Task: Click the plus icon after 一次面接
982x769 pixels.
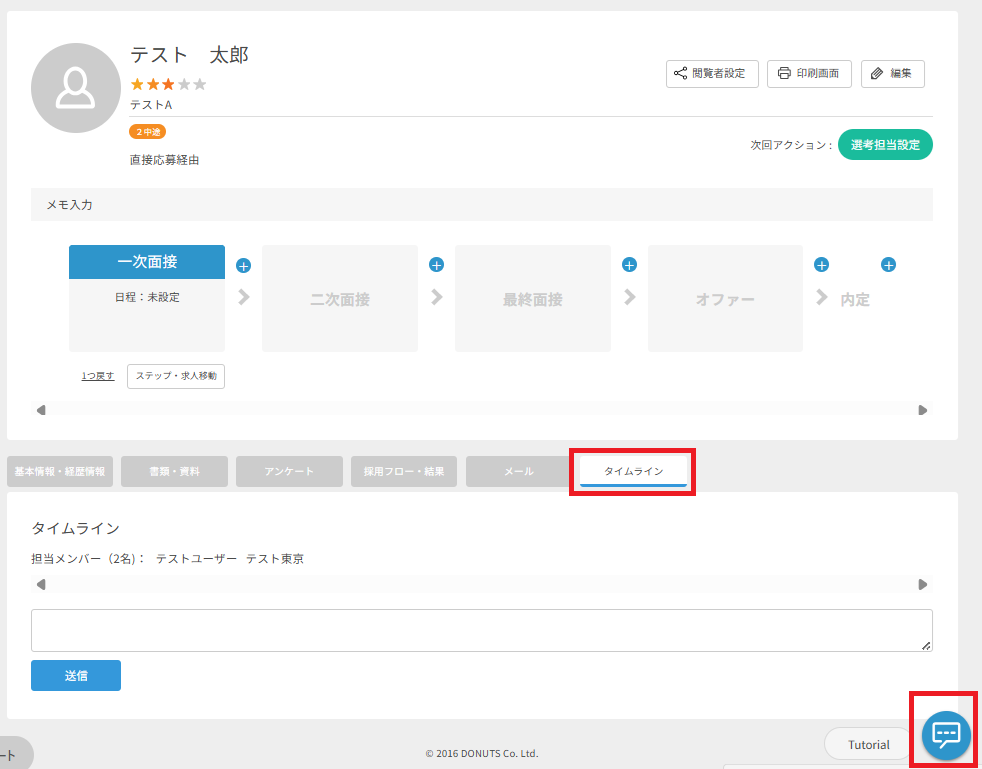Action: 243,265
